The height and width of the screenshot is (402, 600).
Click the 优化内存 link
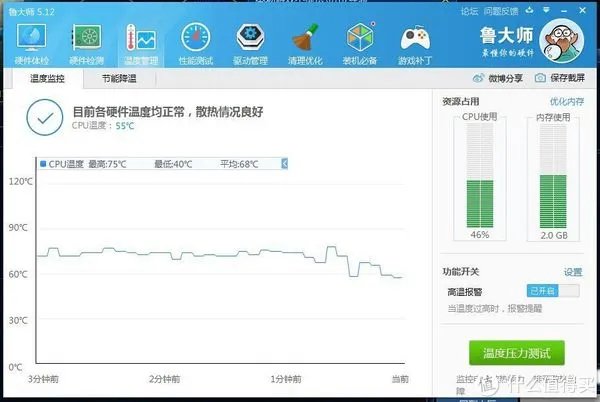(567, 101)
